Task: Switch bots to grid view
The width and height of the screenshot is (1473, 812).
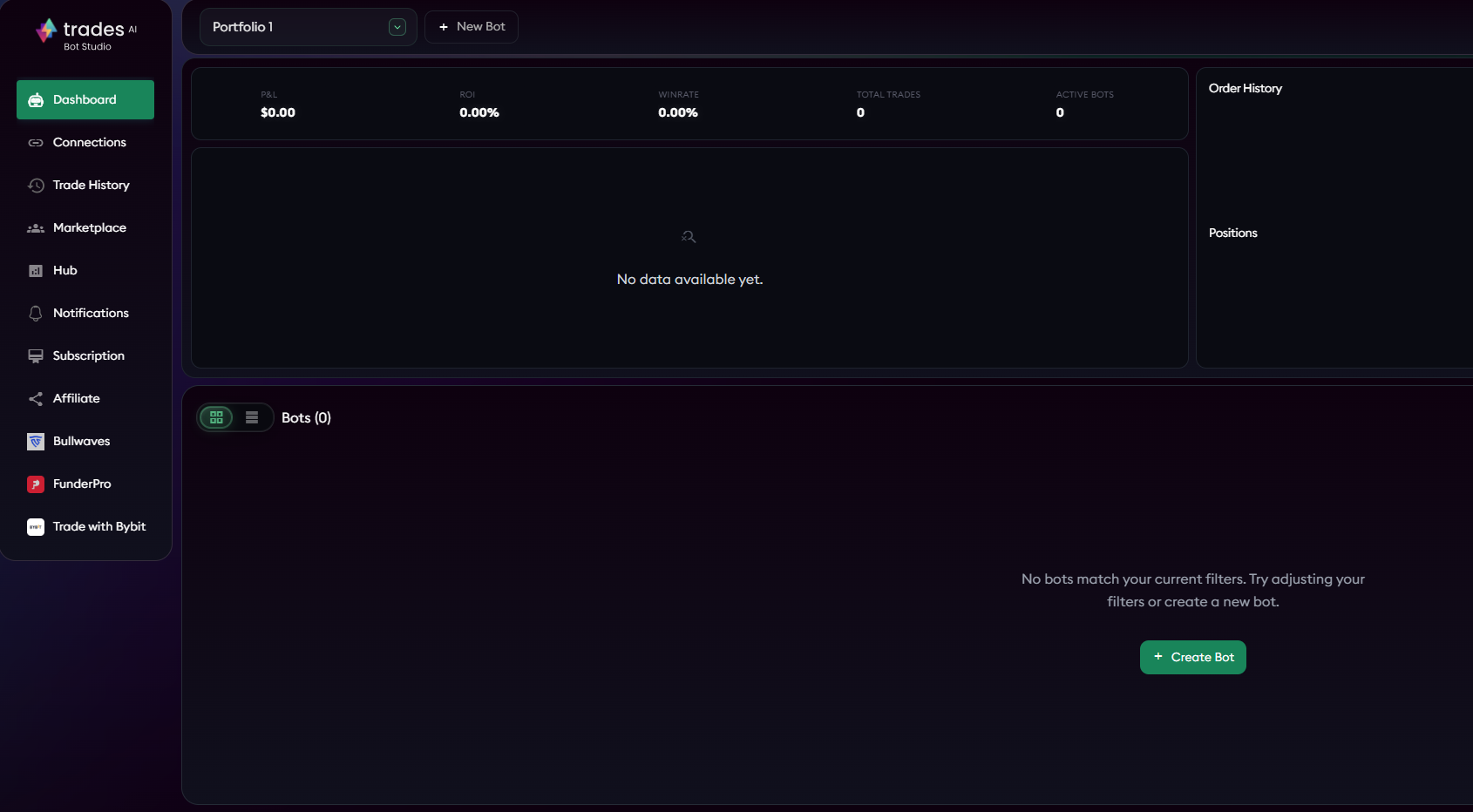Action: tap(216, 417)
